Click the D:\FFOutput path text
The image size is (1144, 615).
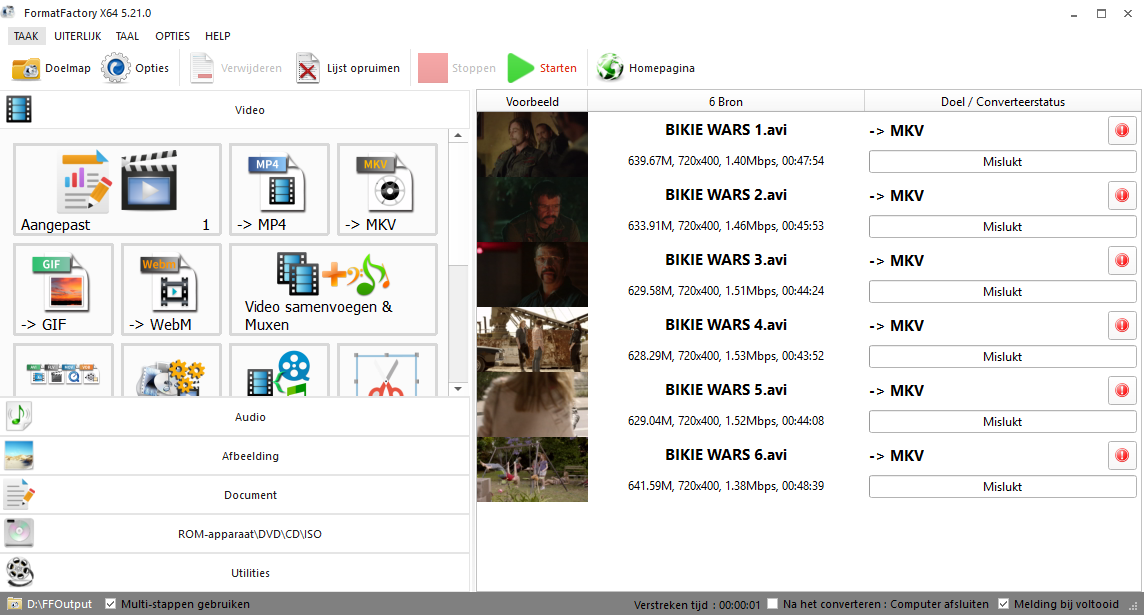click(x=60, y=604)
